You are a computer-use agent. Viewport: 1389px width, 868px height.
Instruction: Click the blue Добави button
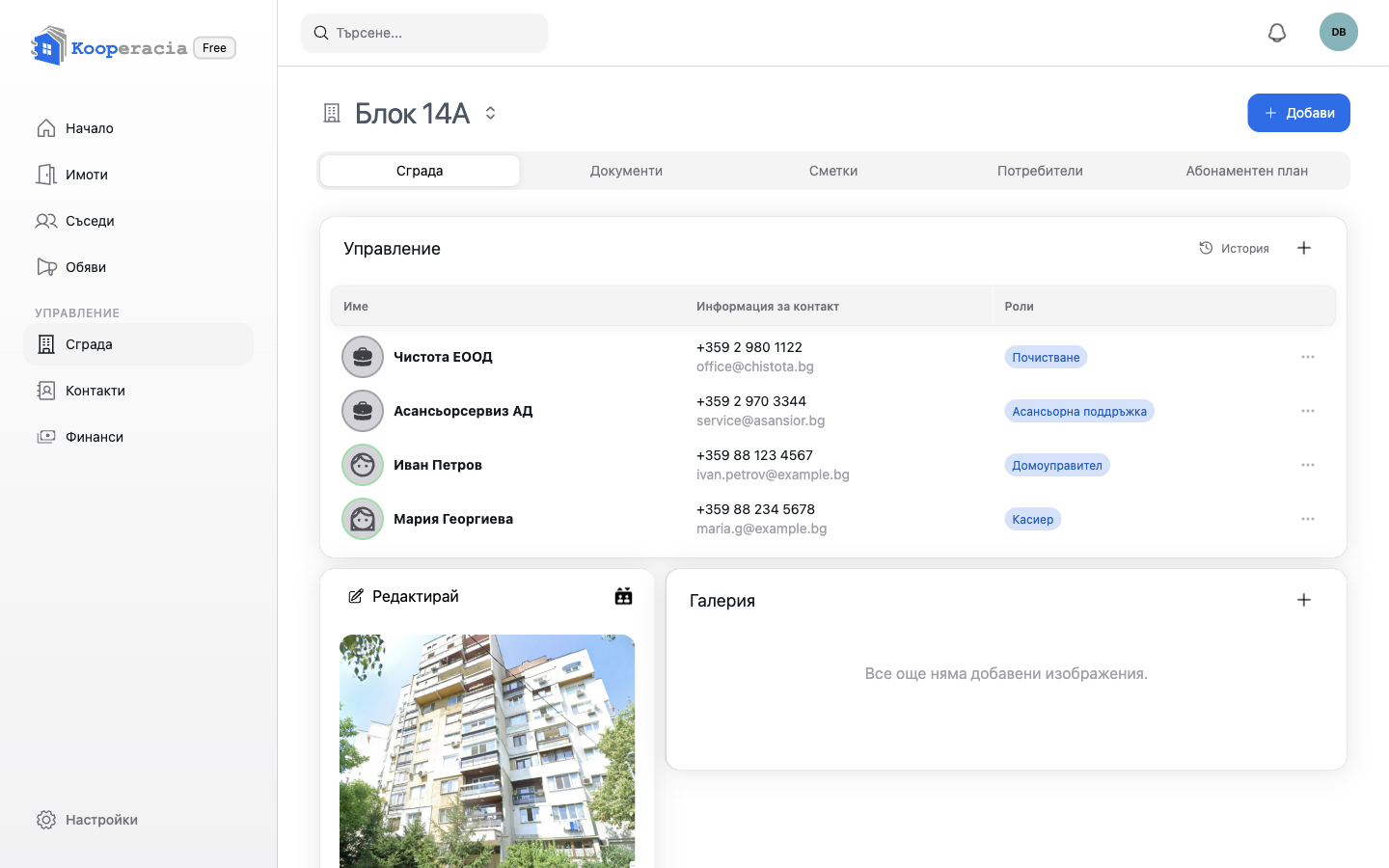(x=1298, y=113)
